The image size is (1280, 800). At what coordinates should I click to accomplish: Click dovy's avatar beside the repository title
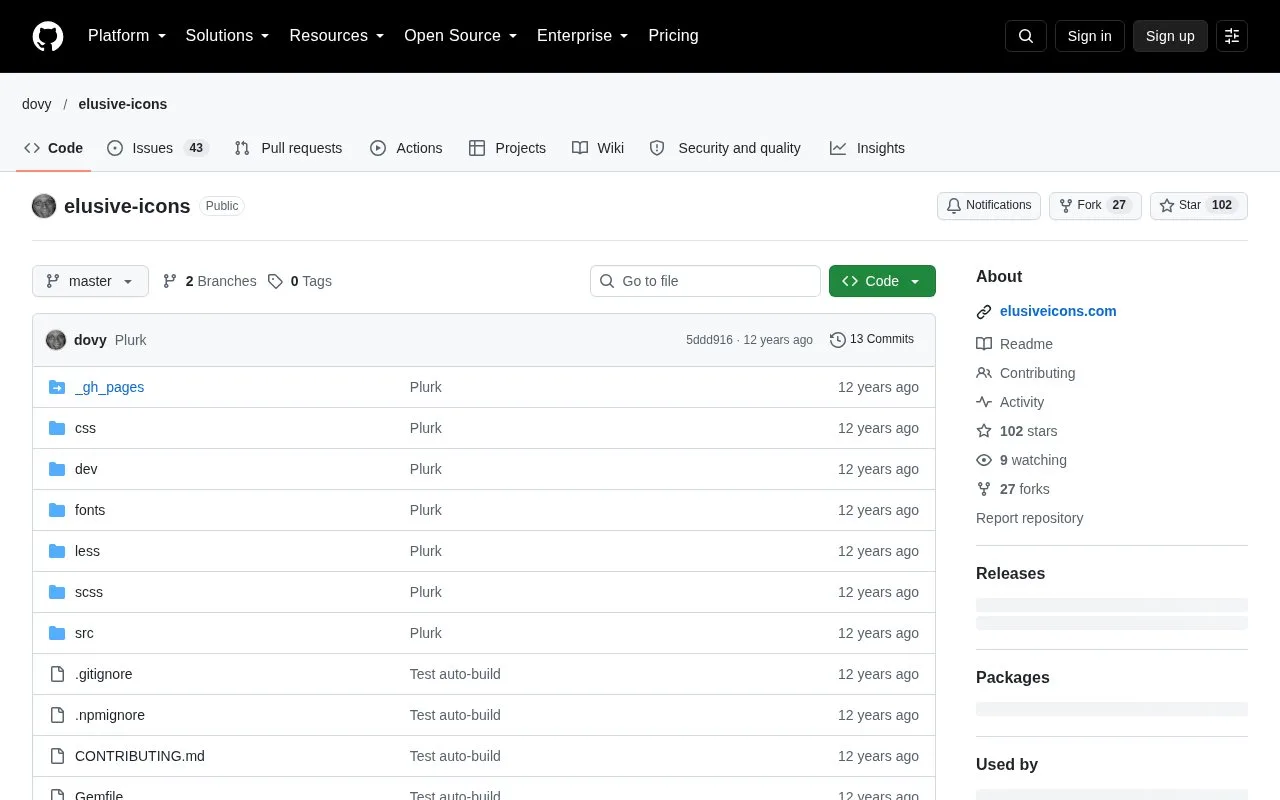pos(44,206)
